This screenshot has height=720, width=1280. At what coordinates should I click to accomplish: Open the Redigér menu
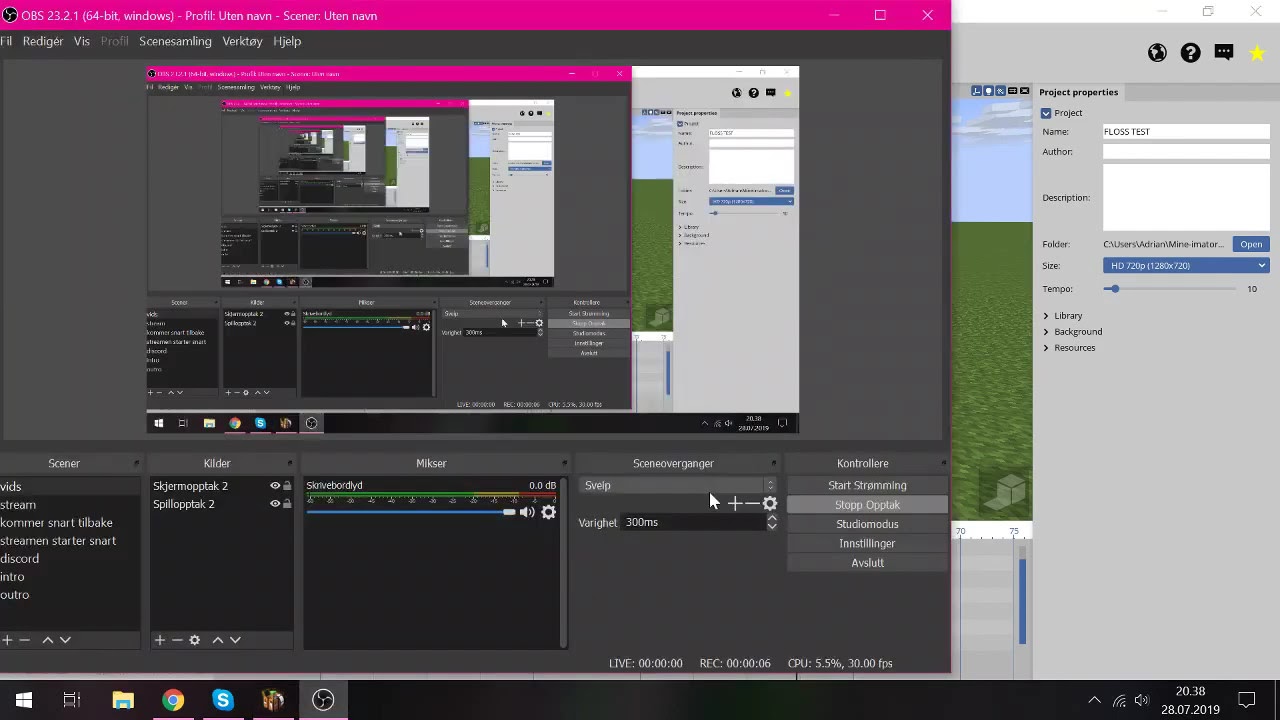coord(43,41)
